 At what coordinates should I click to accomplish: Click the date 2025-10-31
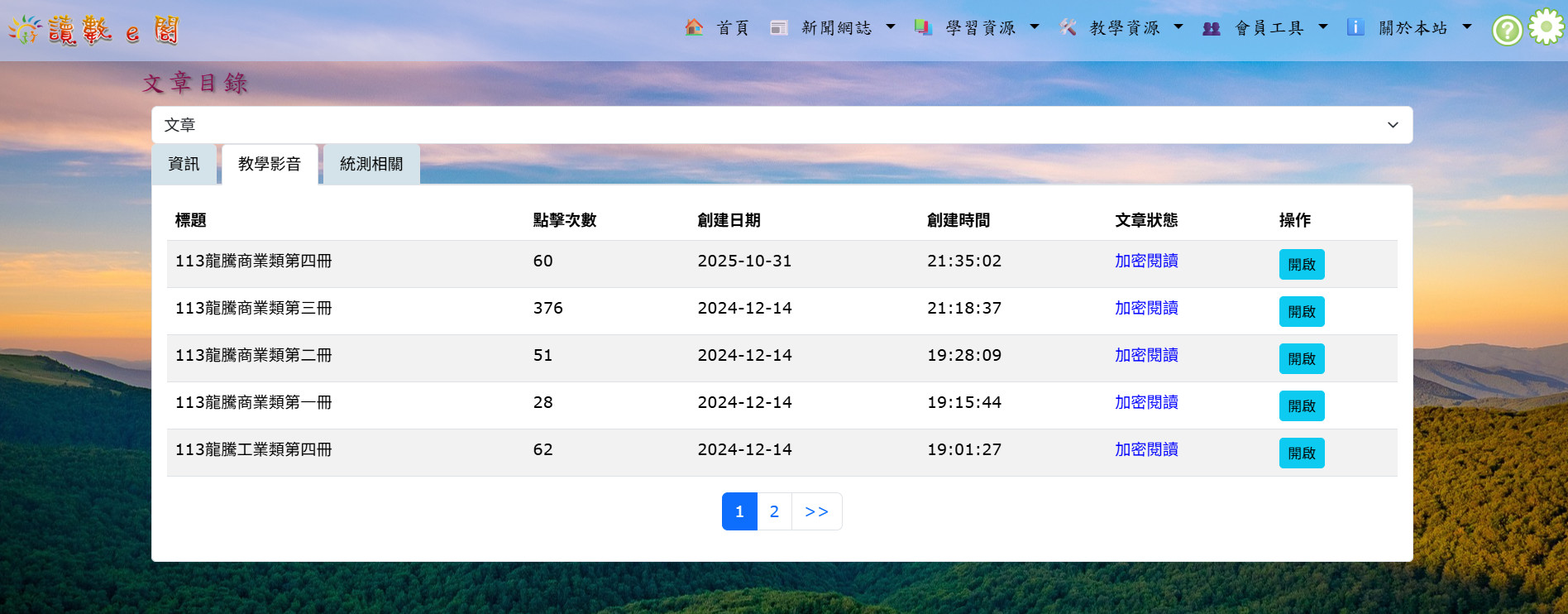click(x=744, y=261)
